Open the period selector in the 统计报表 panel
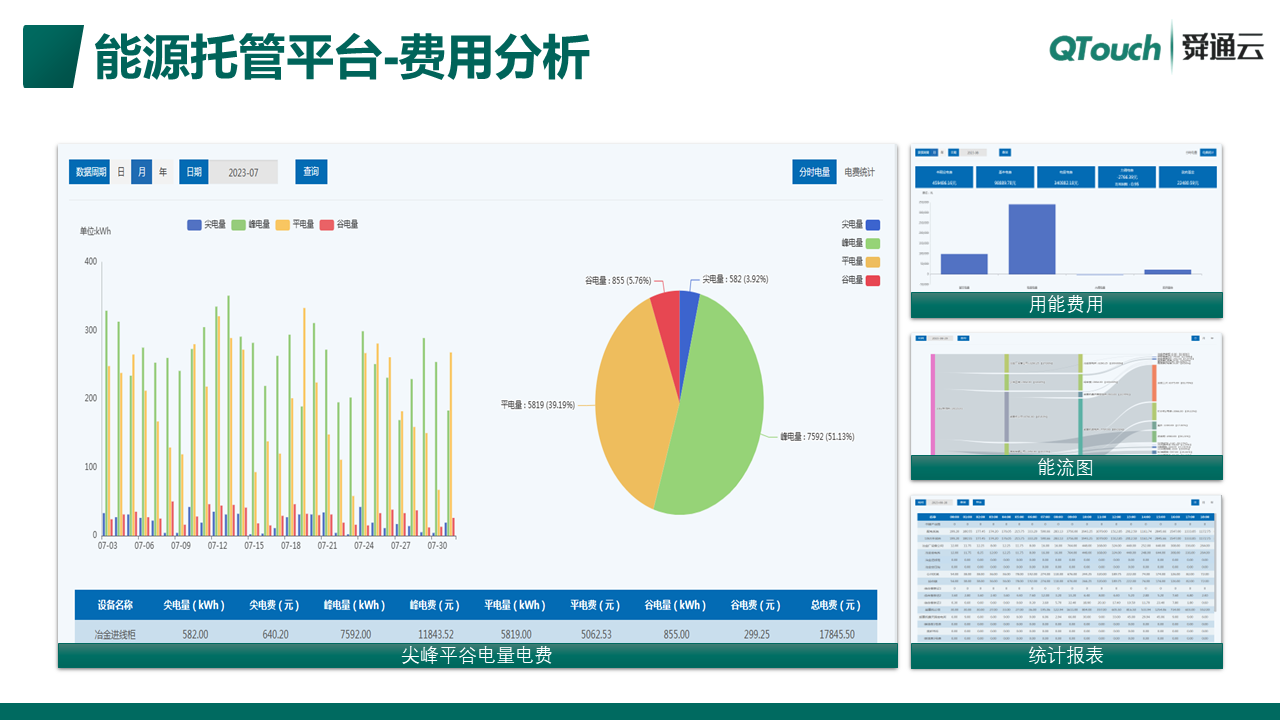Viewport: 1280px width, 720px height. click(920, 501)
